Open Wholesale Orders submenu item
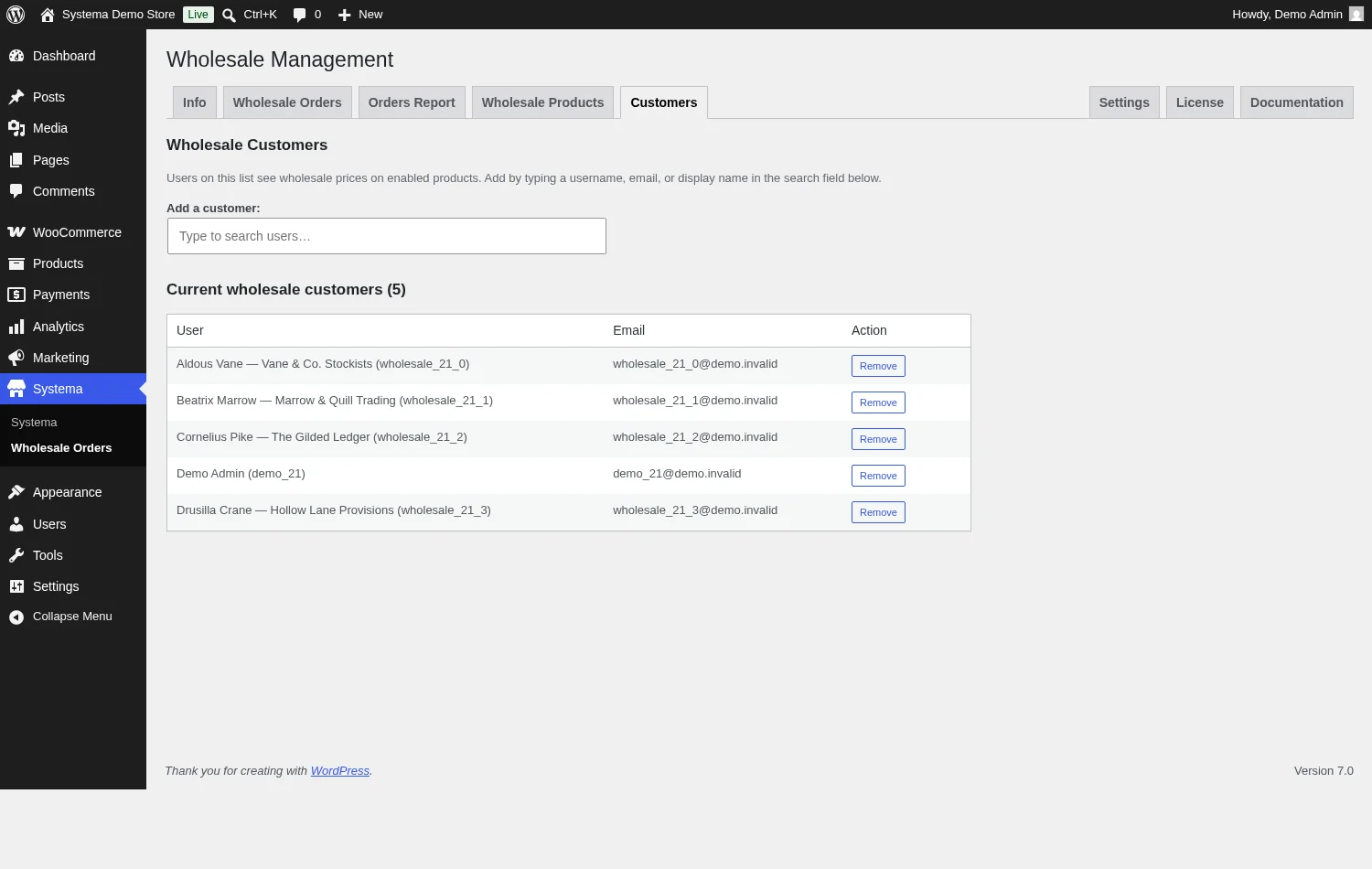The image size is (1372, 869). [x=61, y=448]
